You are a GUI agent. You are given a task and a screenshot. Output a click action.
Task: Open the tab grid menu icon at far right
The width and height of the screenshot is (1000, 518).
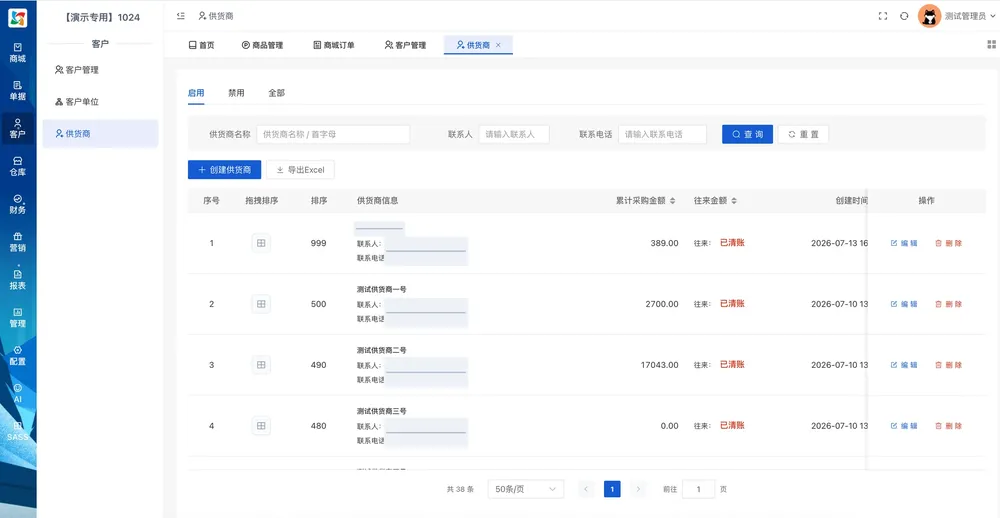pos(991,45)
